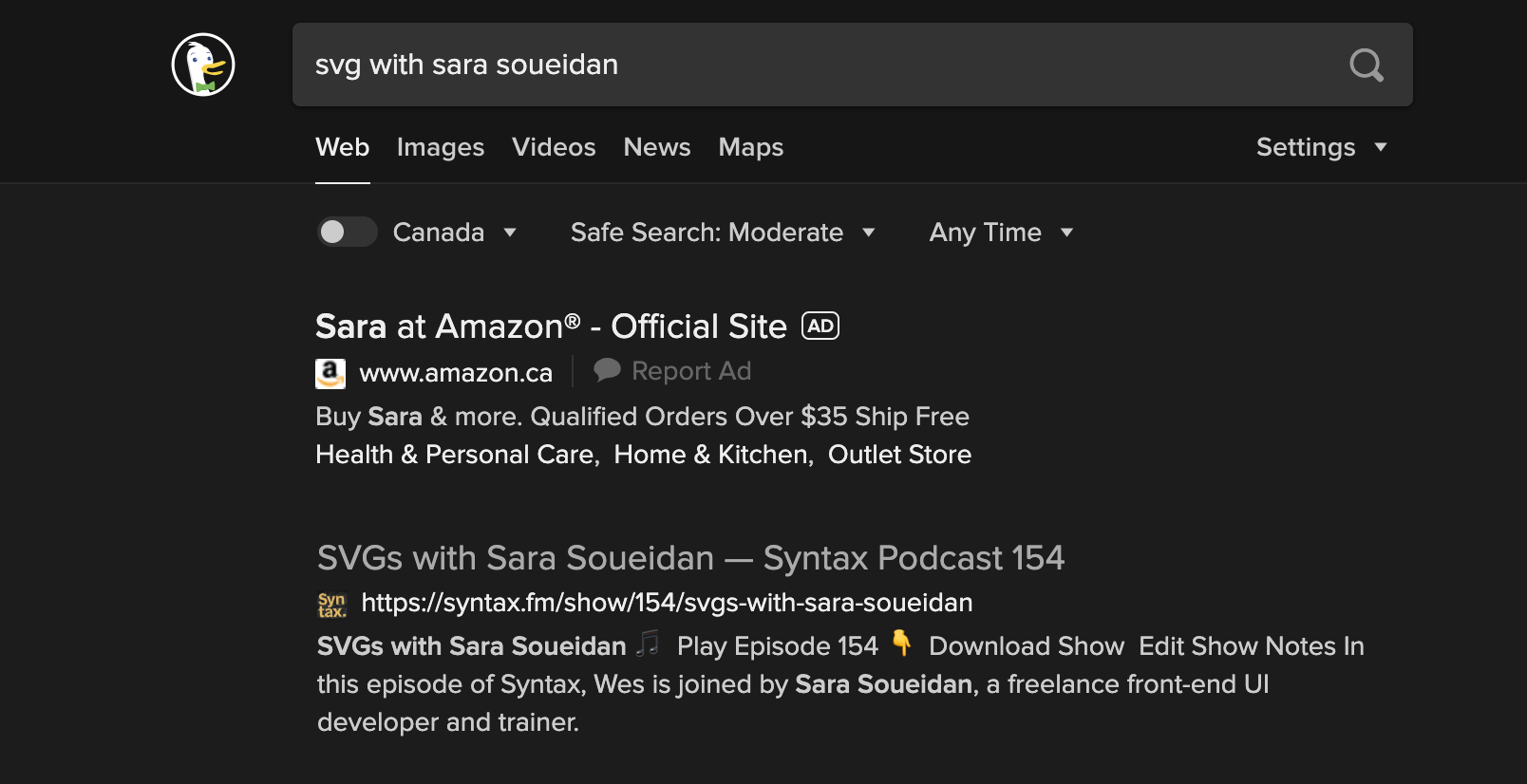Open the Settings dropdown menu
This screenshot has height=784, width=1527.
(x=1320, y=147)
